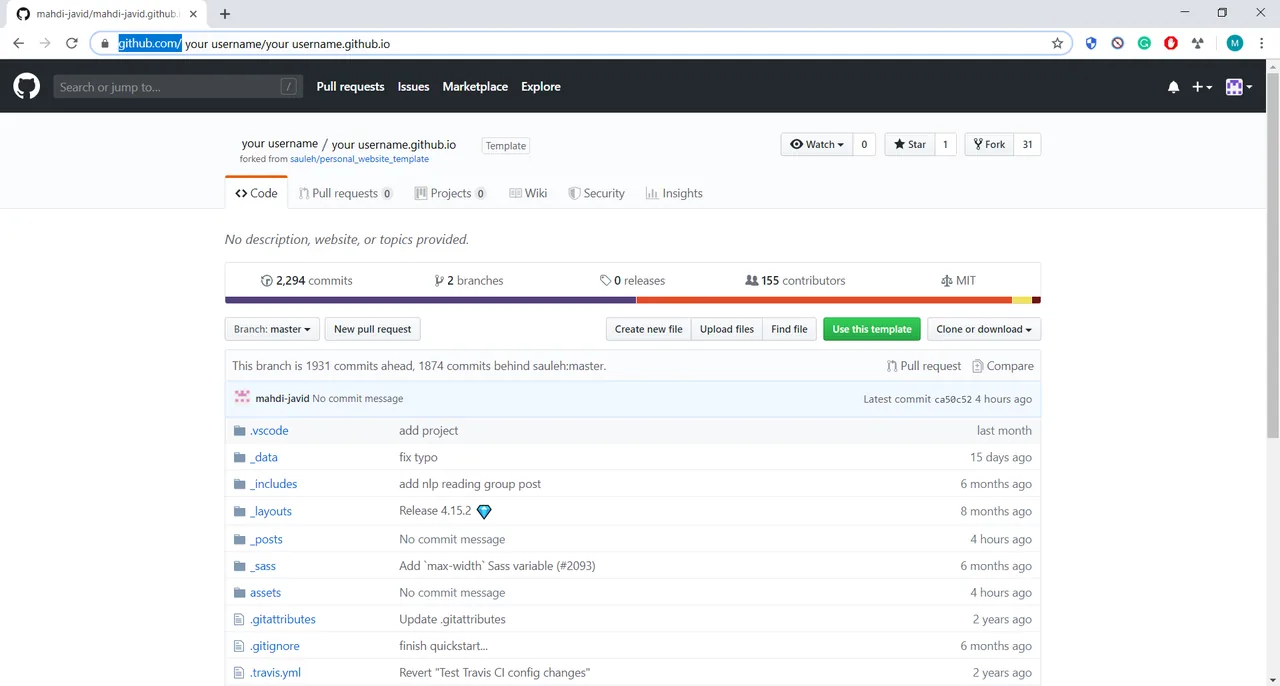Open Chrome three-dot menu
This screenshot has height=686, width=1280.
tap(1262, 43)
